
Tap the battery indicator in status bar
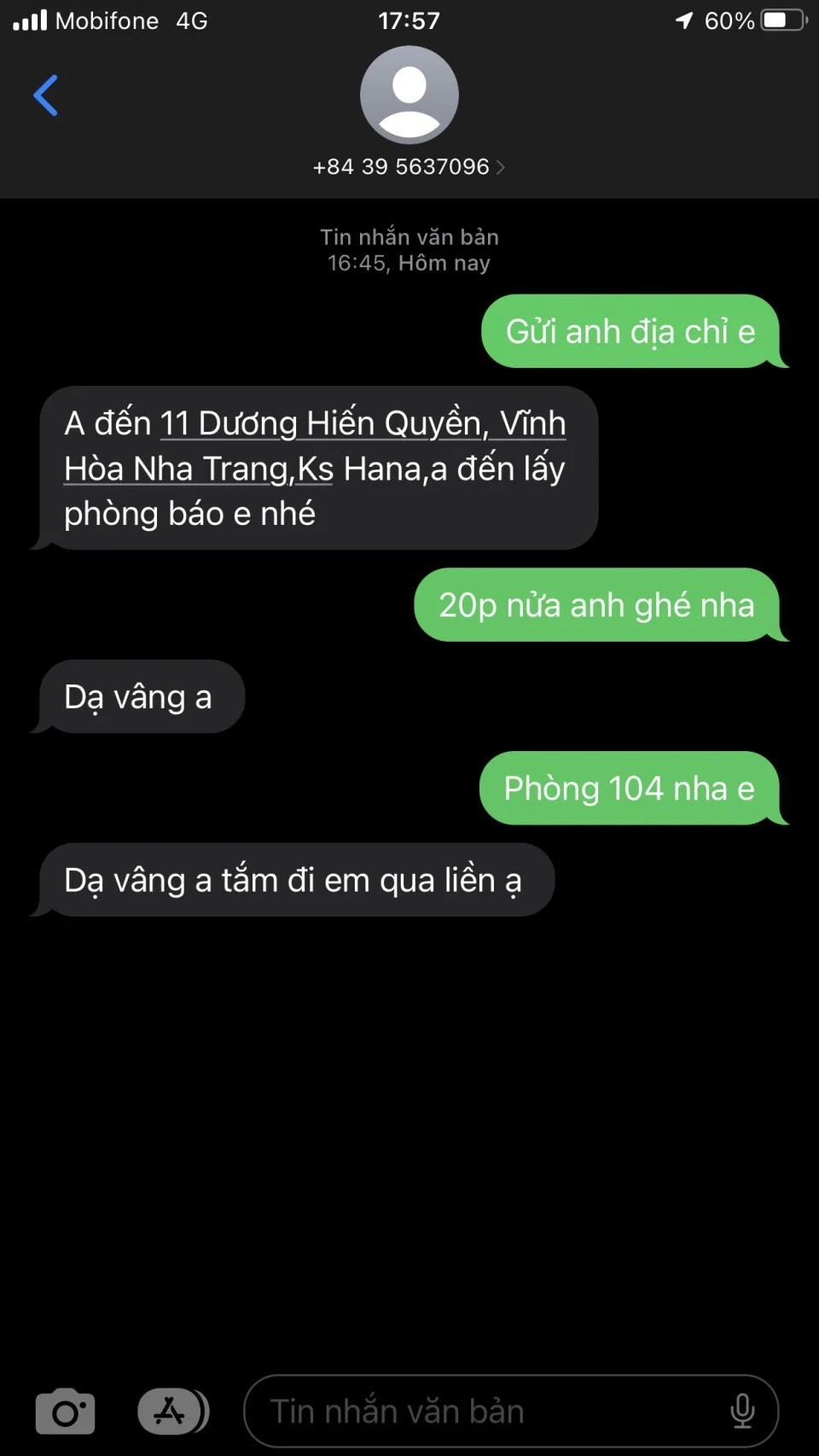tap(784, 20)
